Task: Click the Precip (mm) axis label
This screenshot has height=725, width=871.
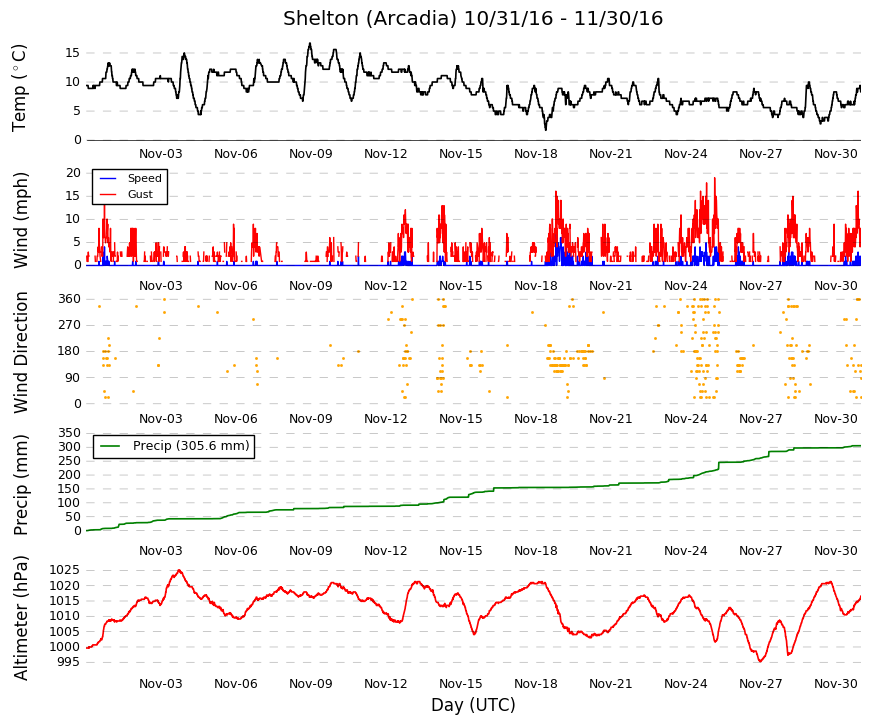Action: pyautogui.click(x=20, y=485)
